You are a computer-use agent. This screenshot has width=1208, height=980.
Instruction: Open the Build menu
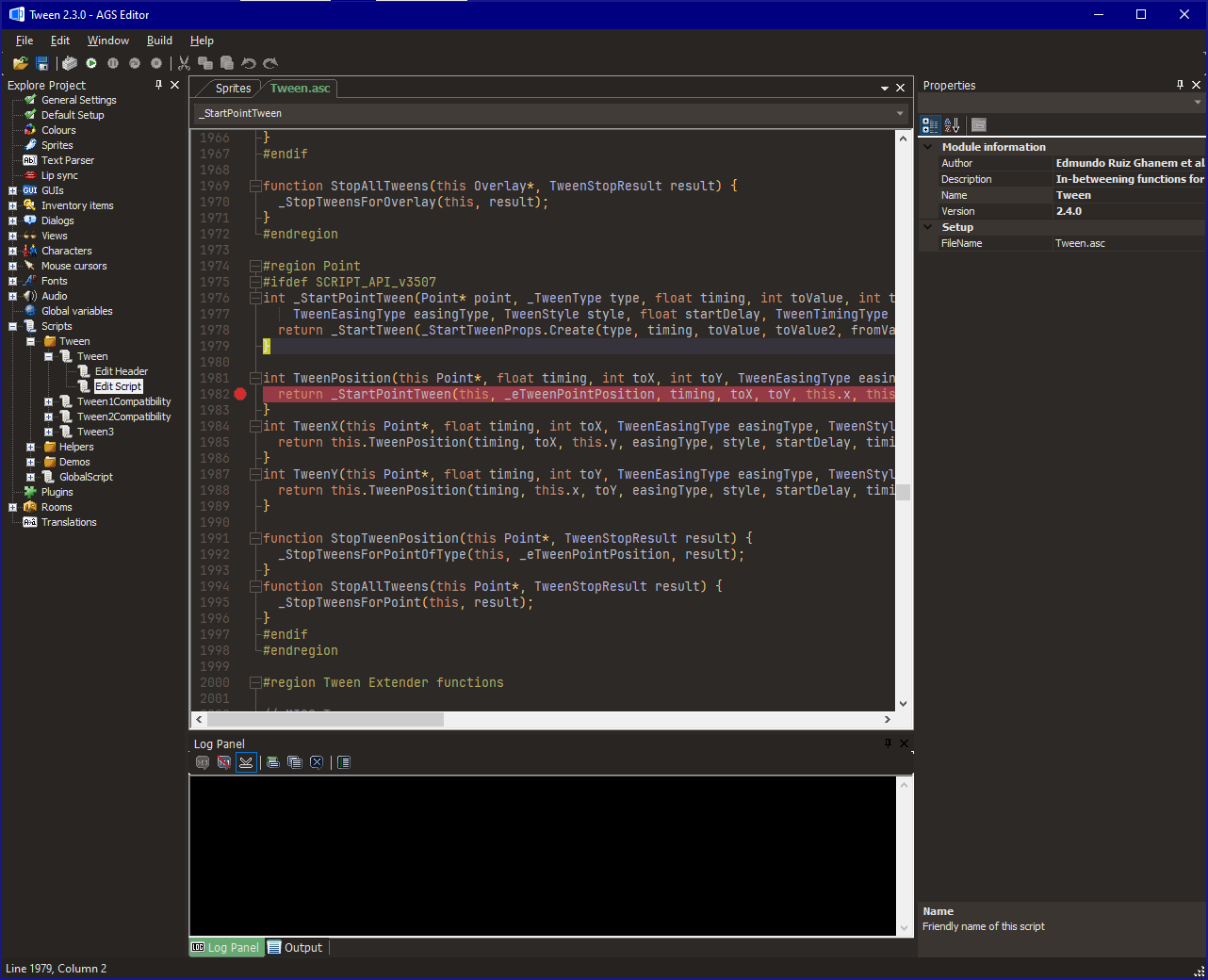tap(159, 41)
